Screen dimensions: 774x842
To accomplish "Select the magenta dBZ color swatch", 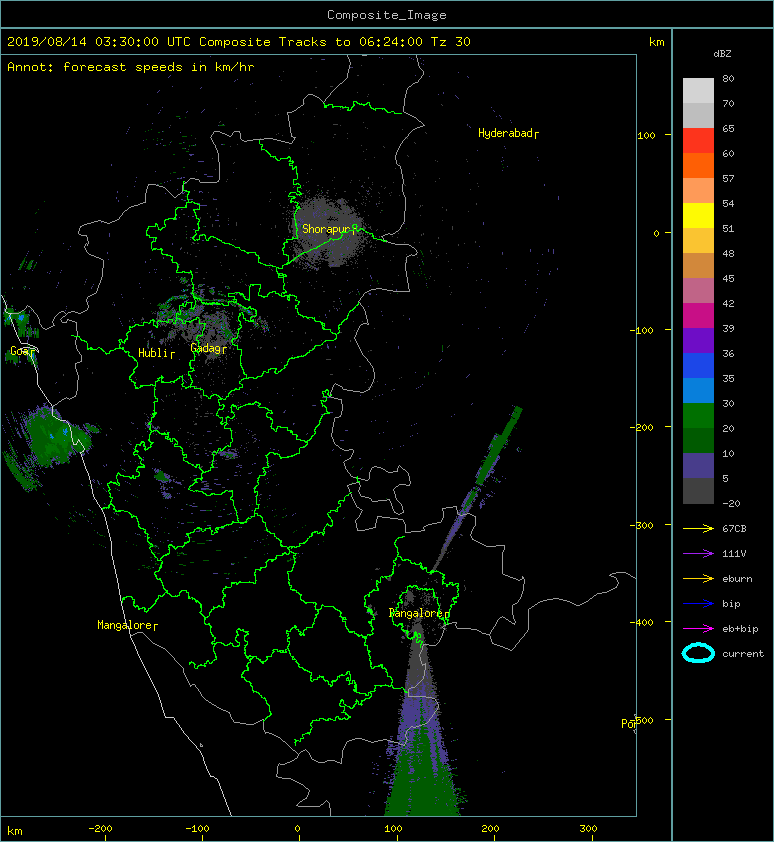I will [x=698, y=315].
